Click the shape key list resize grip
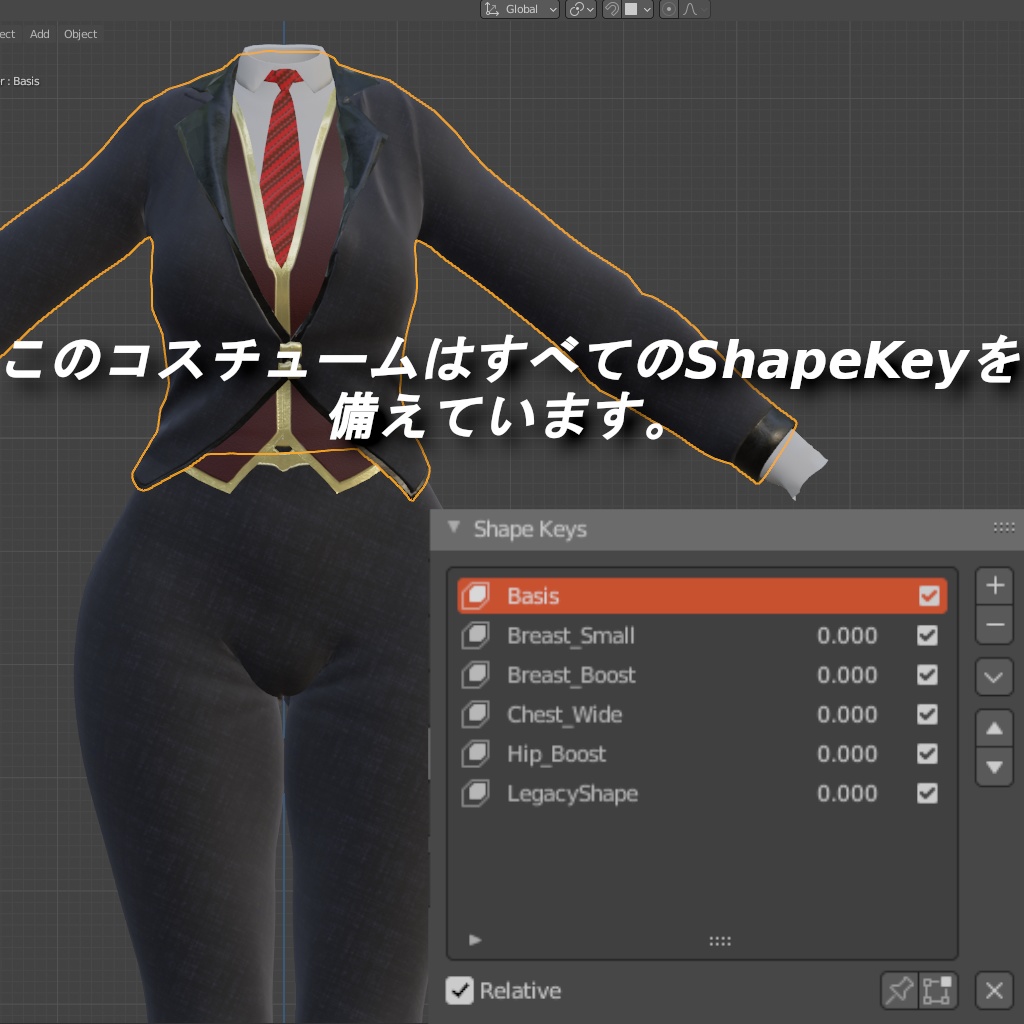The image size is (1024, 1024). tap(720, 941)
